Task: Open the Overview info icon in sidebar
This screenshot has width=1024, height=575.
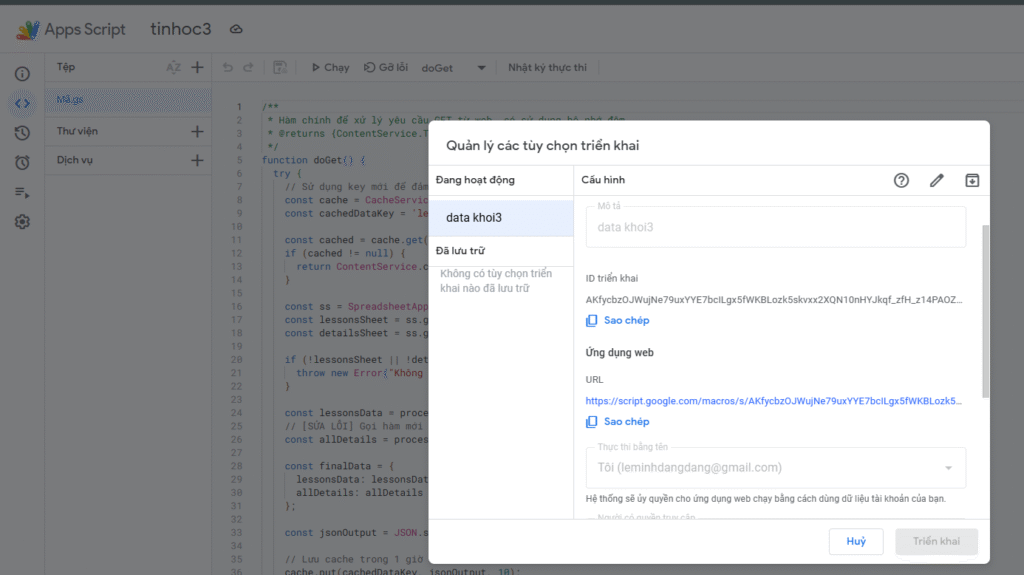Action: click(x=22, y=74)
